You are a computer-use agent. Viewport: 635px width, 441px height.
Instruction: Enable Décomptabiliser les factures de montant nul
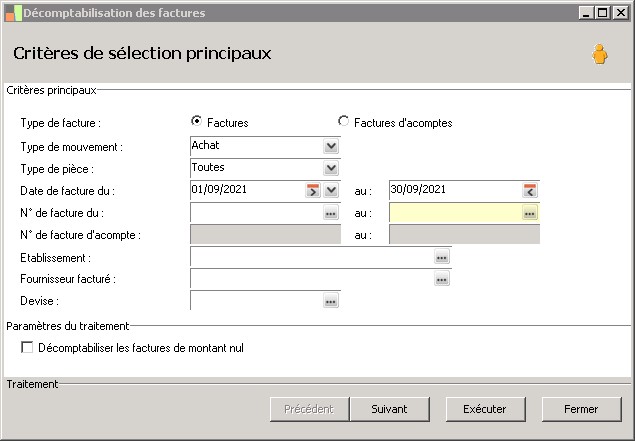[27, 348]
